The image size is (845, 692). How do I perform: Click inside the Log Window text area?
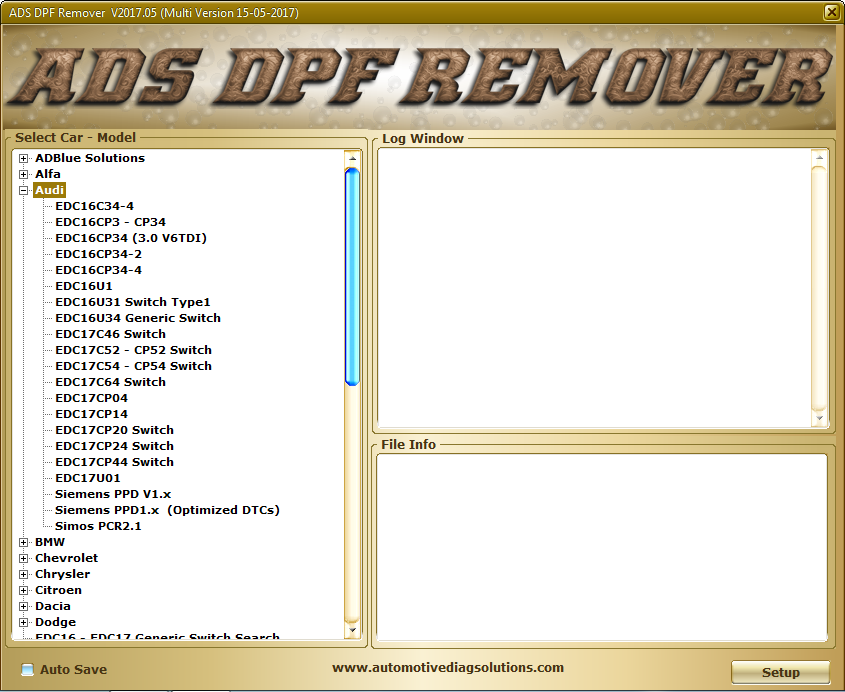pyautogui.click(x=594, y=288)
